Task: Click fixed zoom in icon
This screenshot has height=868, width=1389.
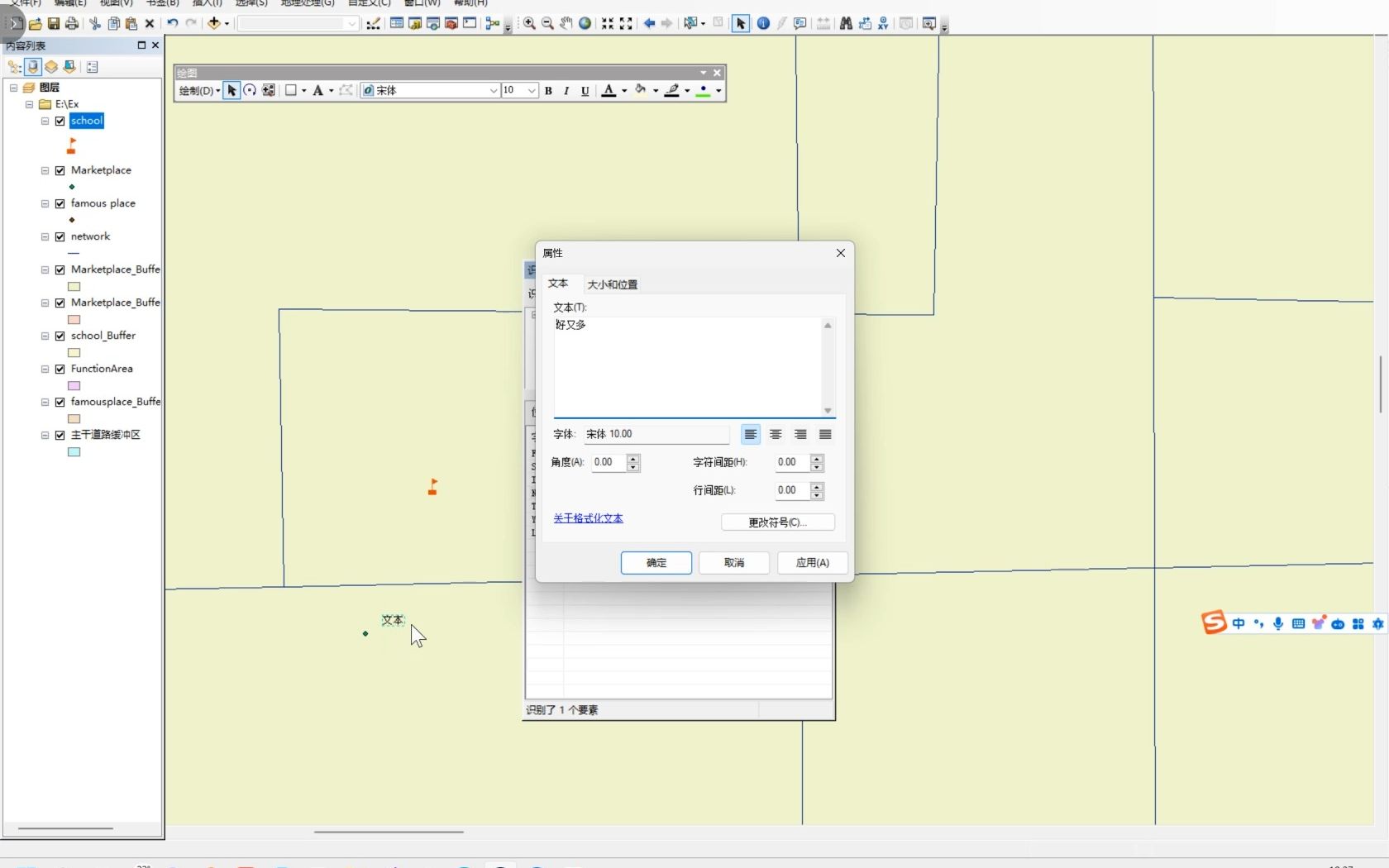Action: [608, 23]
